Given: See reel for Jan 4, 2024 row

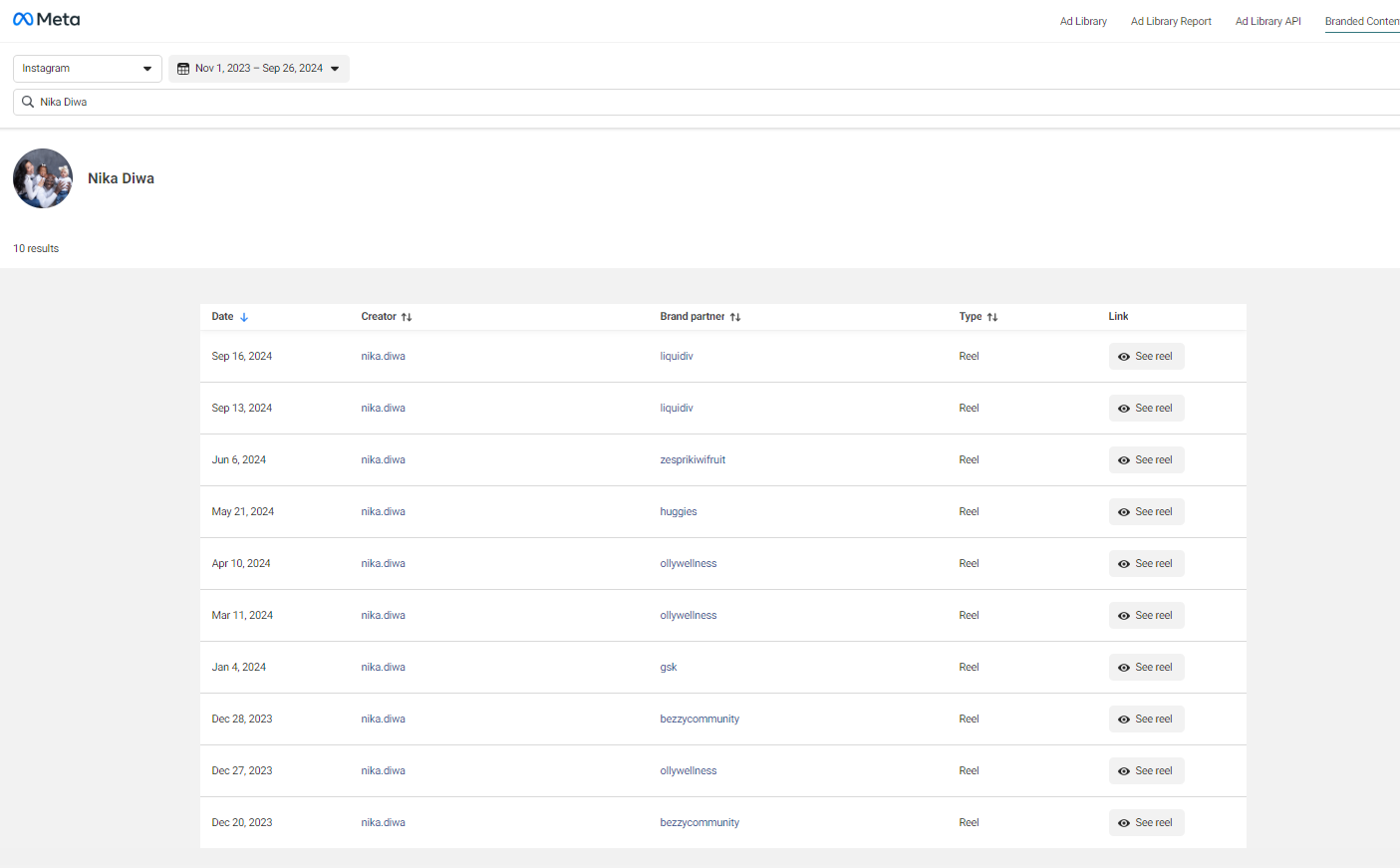Looking at the screenshot, I should click(1146, 668).
